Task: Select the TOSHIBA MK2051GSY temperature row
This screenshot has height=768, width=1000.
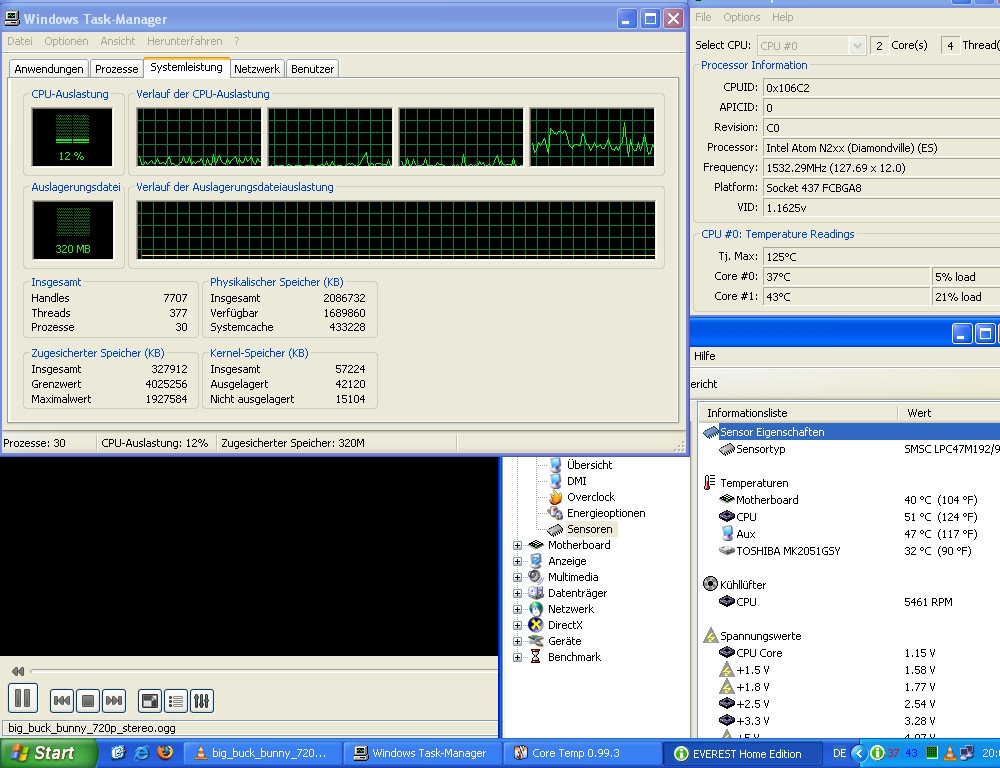Action: [x=788, y=551]
